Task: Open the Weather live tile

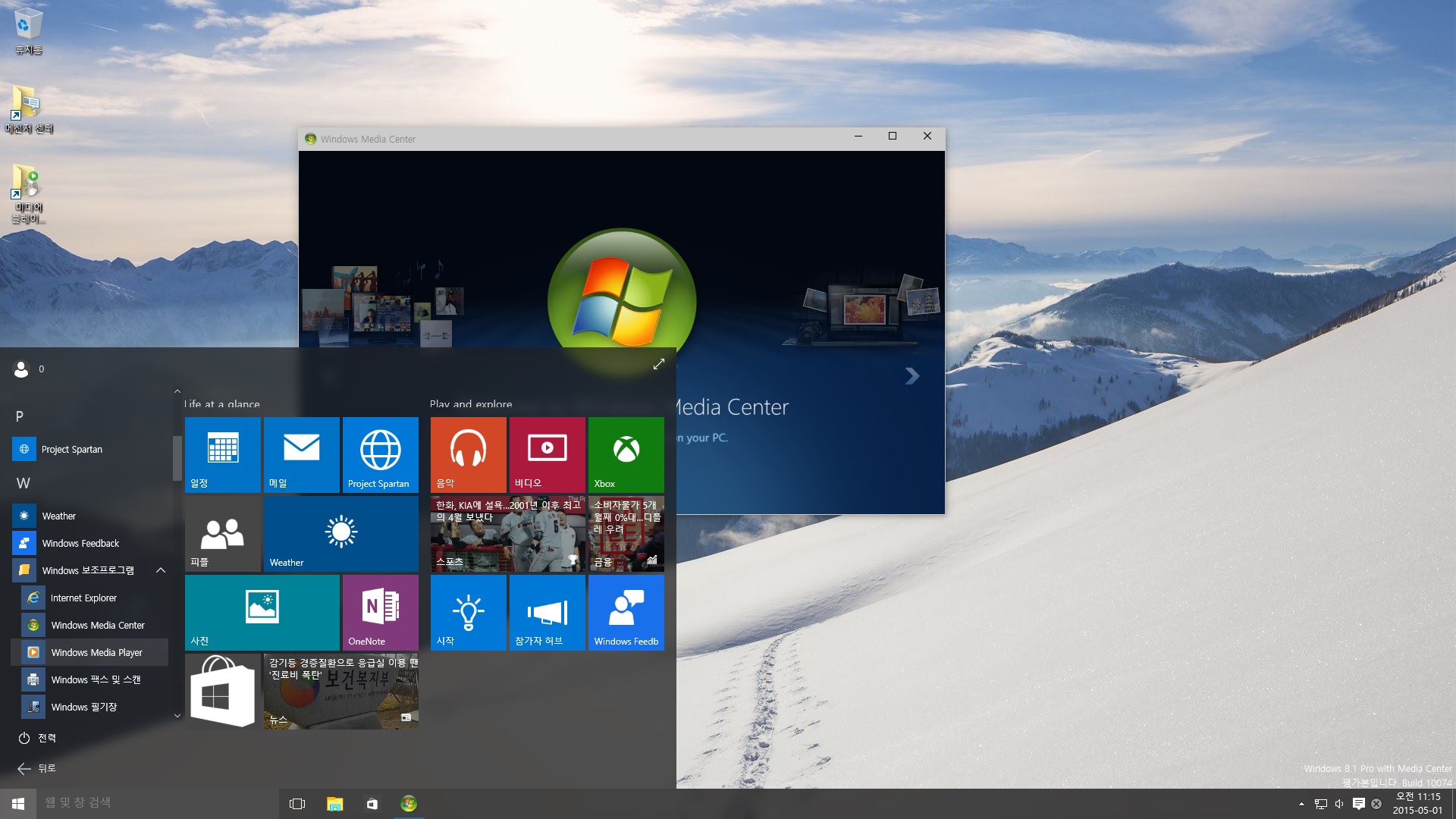Action: coord(341,534)
